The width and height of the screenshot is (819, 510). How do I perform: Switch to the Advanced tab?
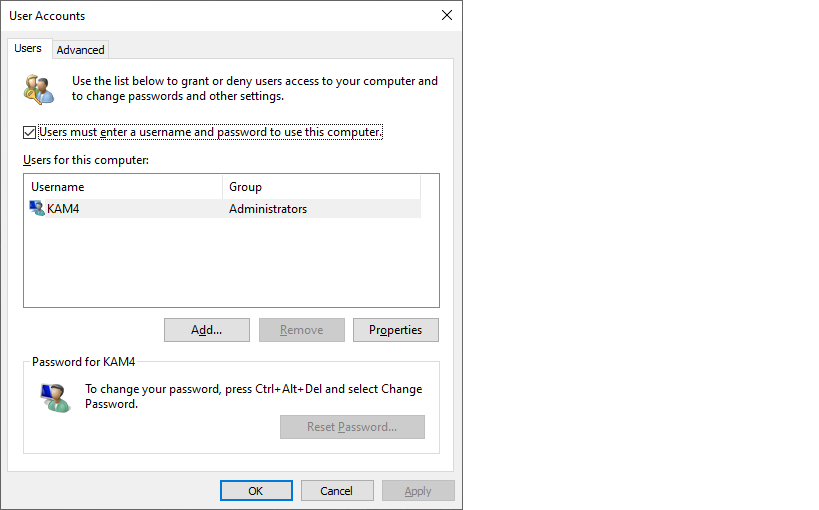pos(80,50)
